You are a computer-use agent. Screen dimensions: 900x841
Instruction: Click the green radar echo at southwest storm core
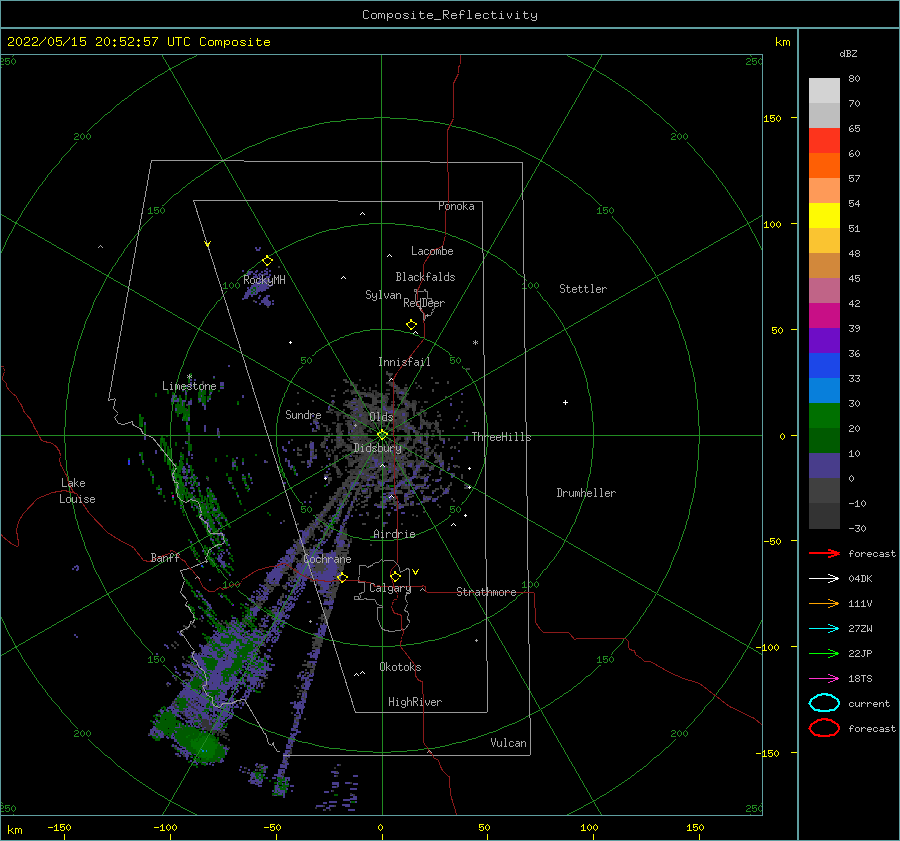click(x=200, y=745)
